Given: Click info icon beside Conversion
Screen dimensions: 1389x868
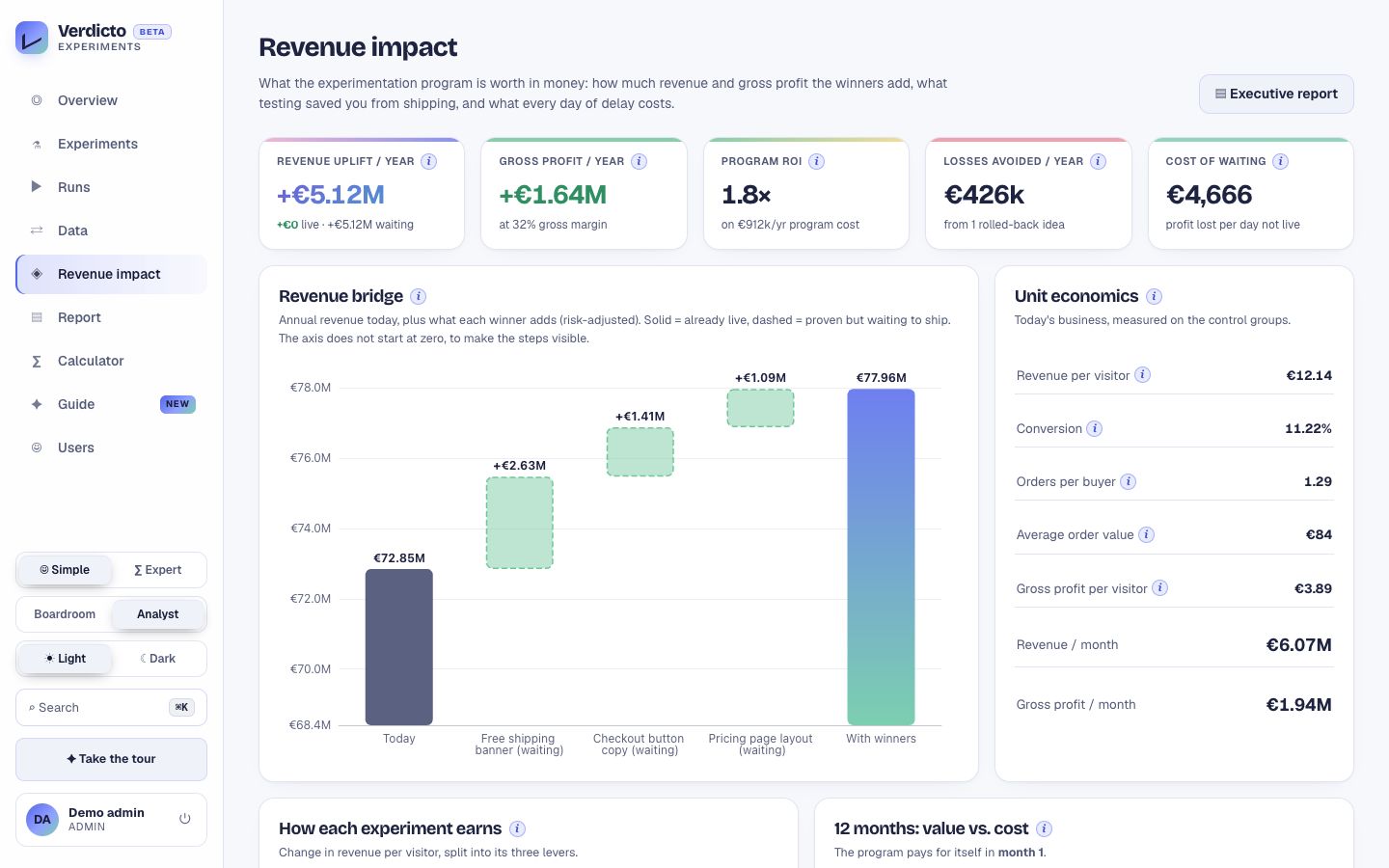Looking at the screenshot, I should 1095,428.
